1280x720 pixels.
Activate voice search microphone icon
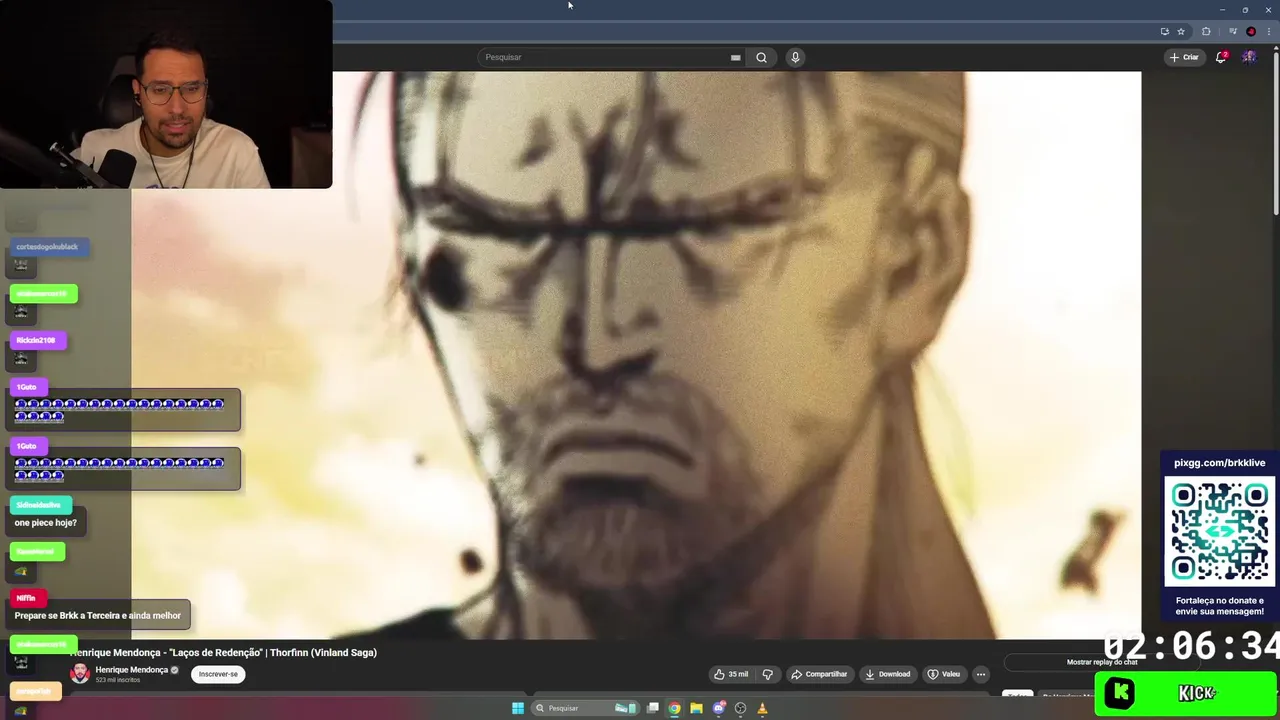click(795, 57)
